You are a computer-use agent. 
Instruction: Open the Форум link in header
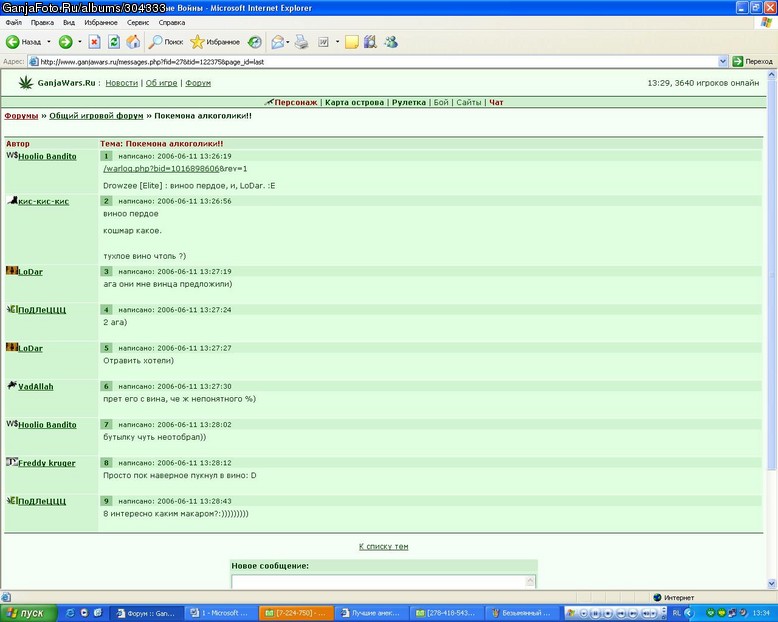198,83
